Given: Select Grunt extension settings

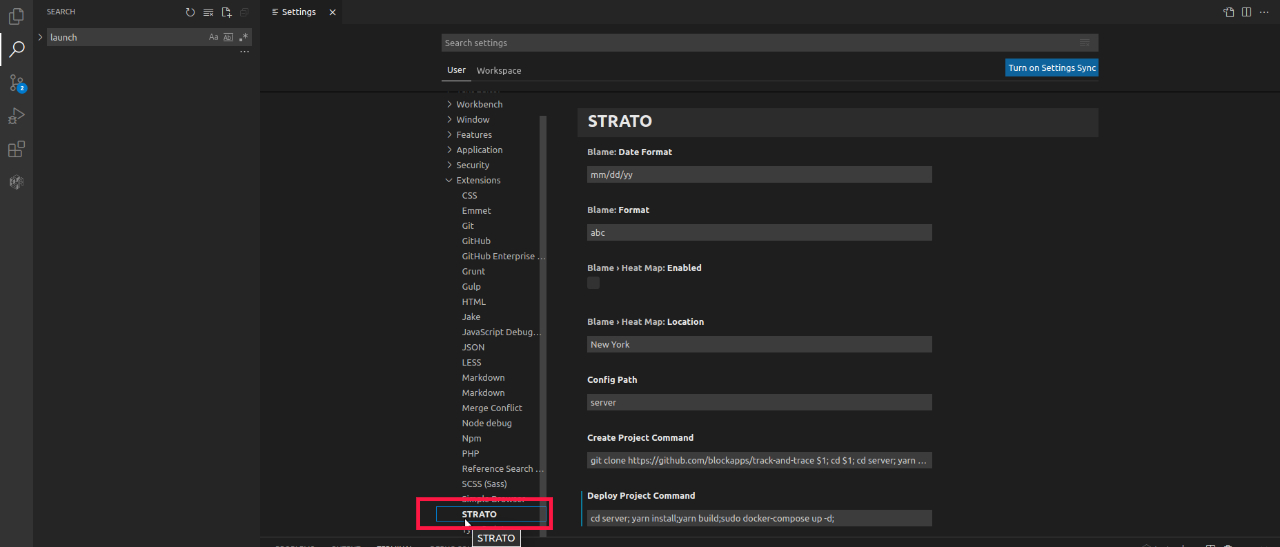Looking at the screenshot, I should click(x=473, y=271).
